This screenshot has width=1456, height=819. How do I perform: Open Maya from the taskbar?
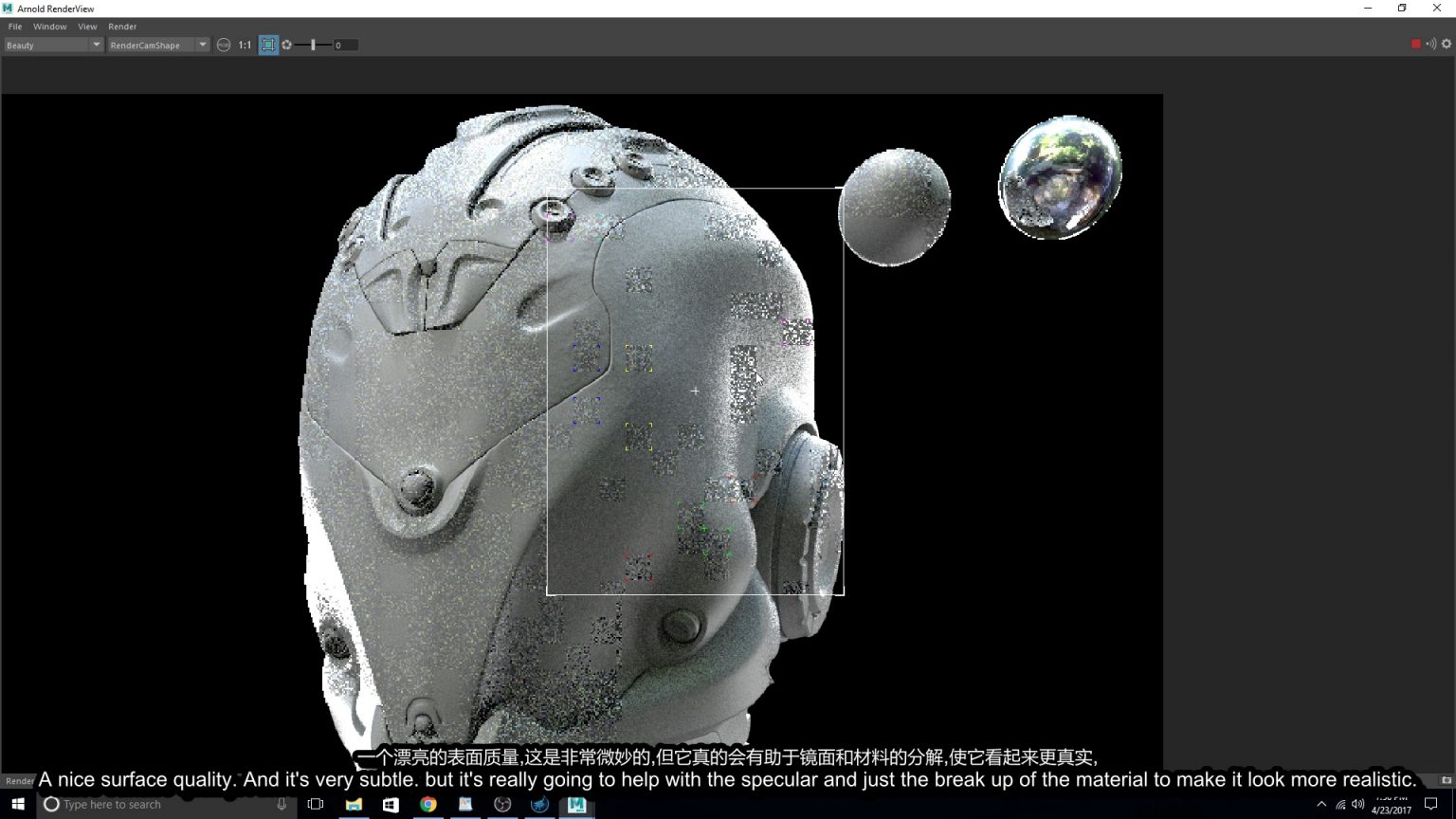[576, 804]
